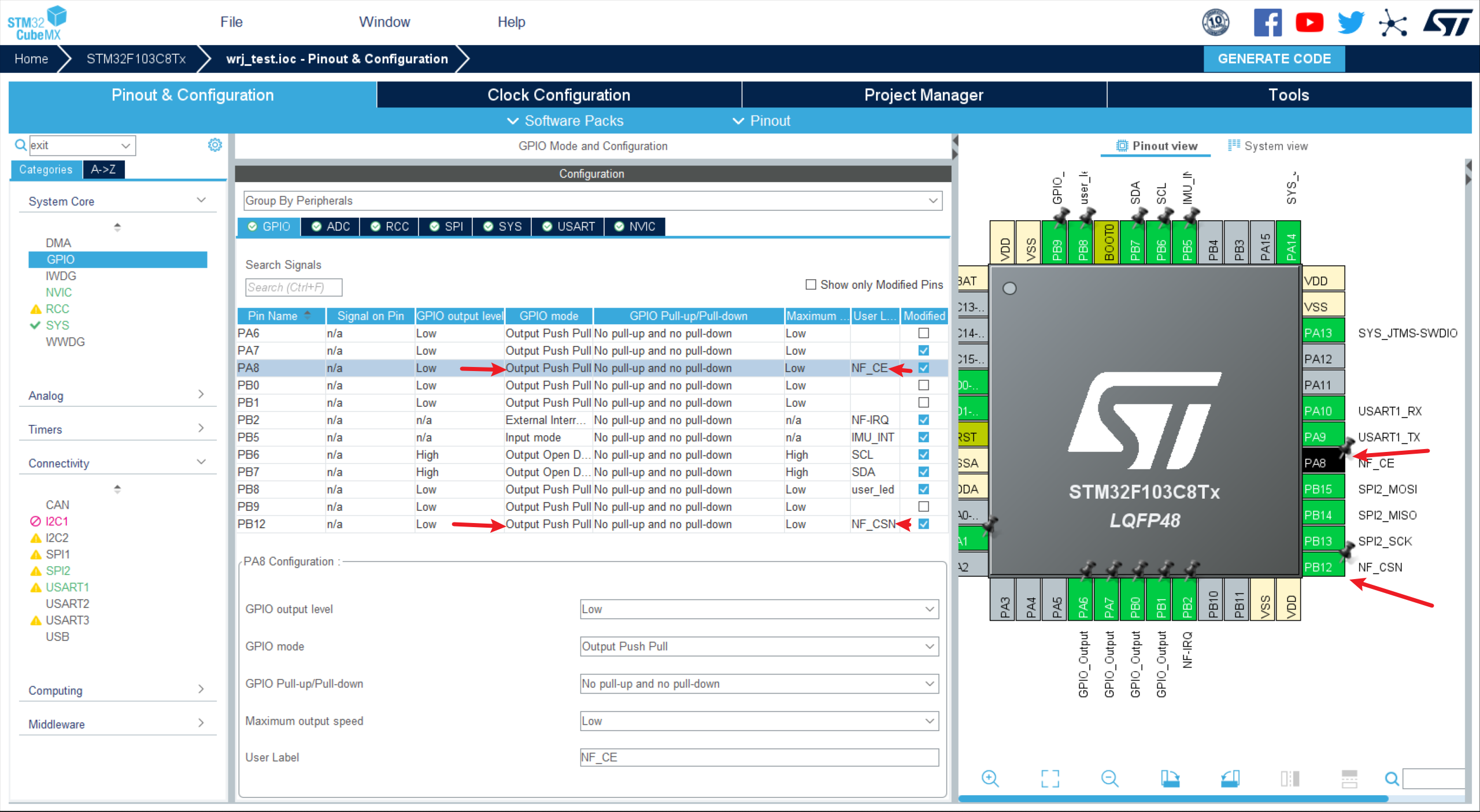Click the Search Signals input field
The width and height of the screenshot is (1480, 812).
[294, 287]
